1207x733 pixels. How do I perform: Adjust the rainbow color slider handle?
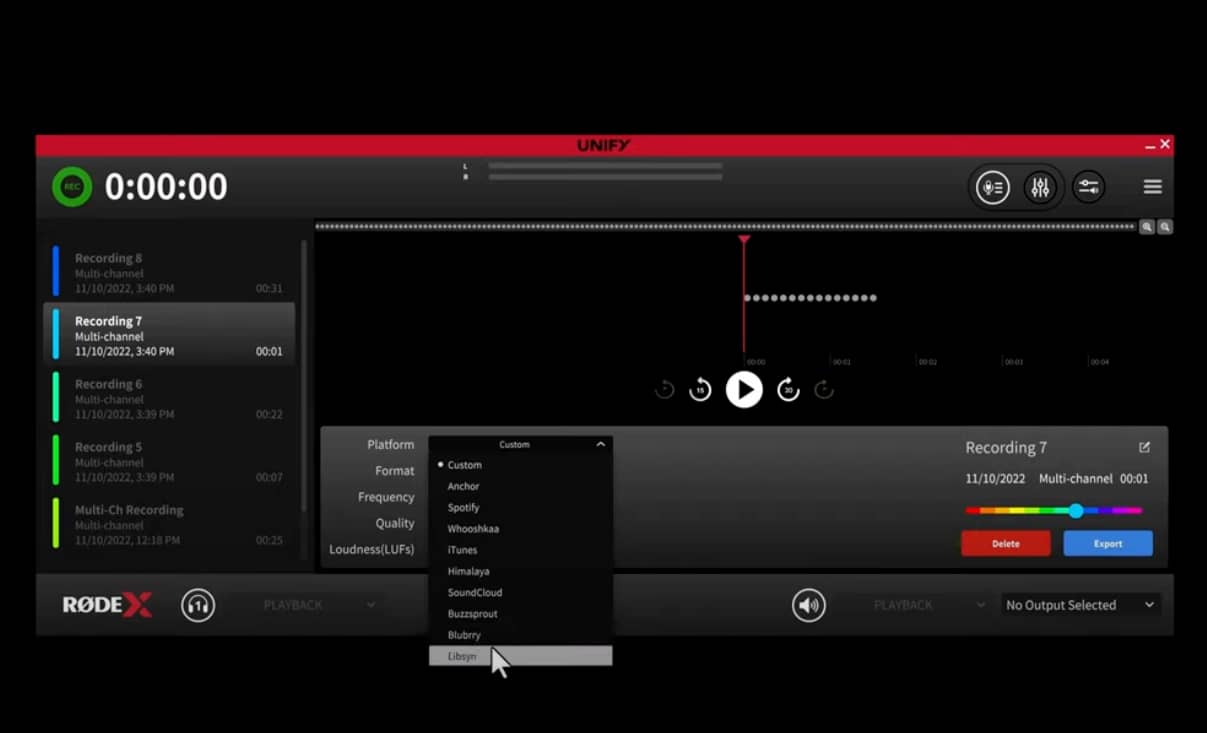pyautogui.click(x=1076, y=511)
